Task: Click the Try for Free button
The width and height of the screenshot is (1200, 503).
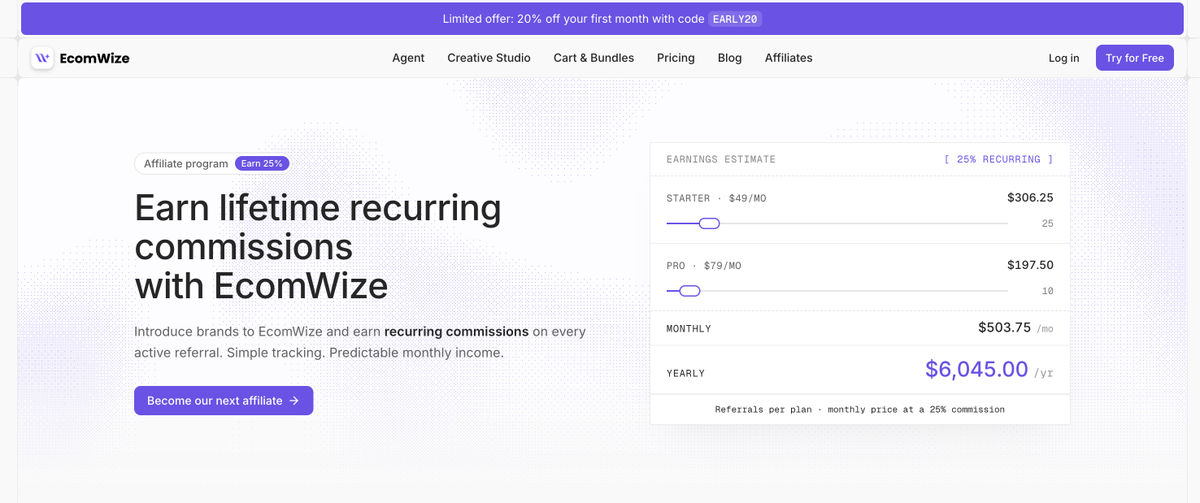Action: pyautogui.click(x=1135, y=58)
